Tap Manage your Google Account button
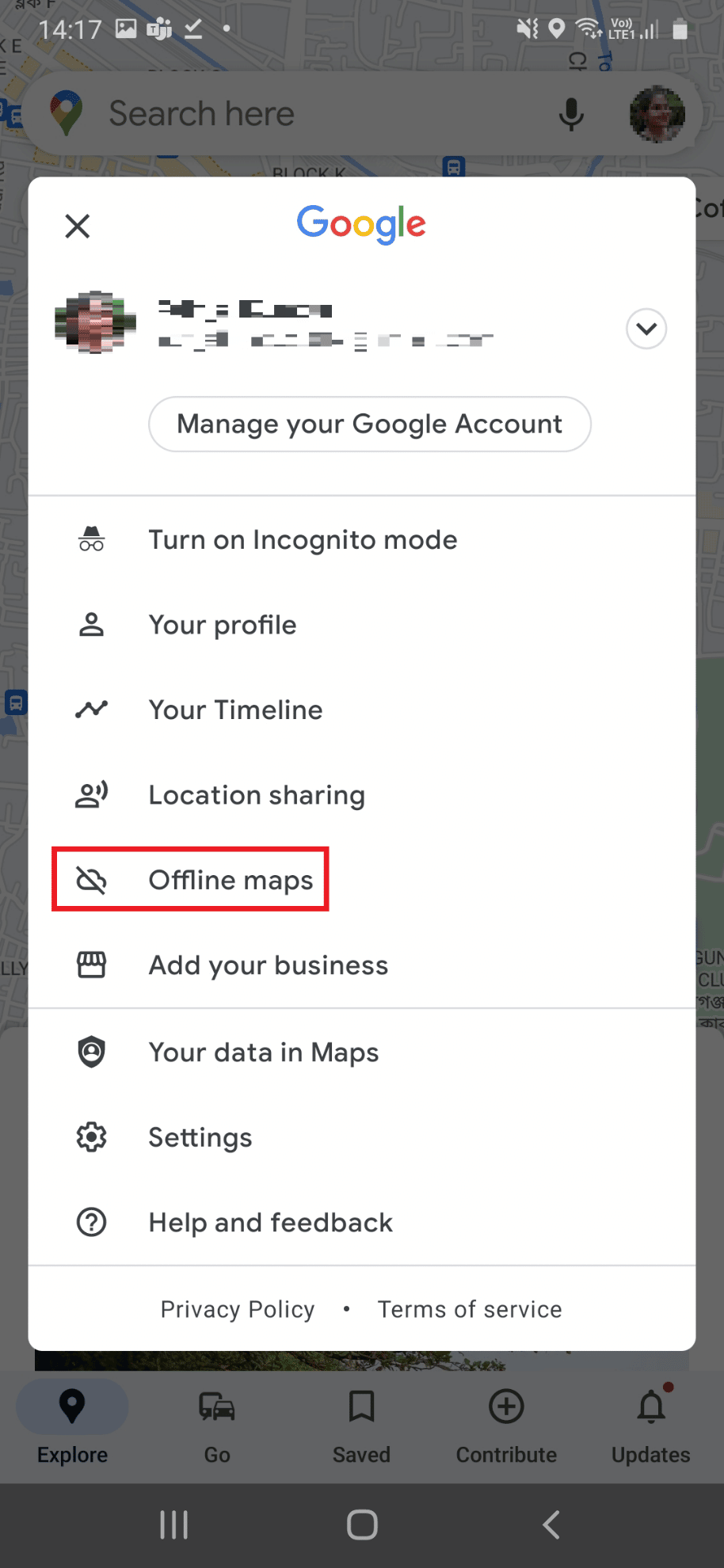The height and width of the screenshot is (1568, 724). 370,424
